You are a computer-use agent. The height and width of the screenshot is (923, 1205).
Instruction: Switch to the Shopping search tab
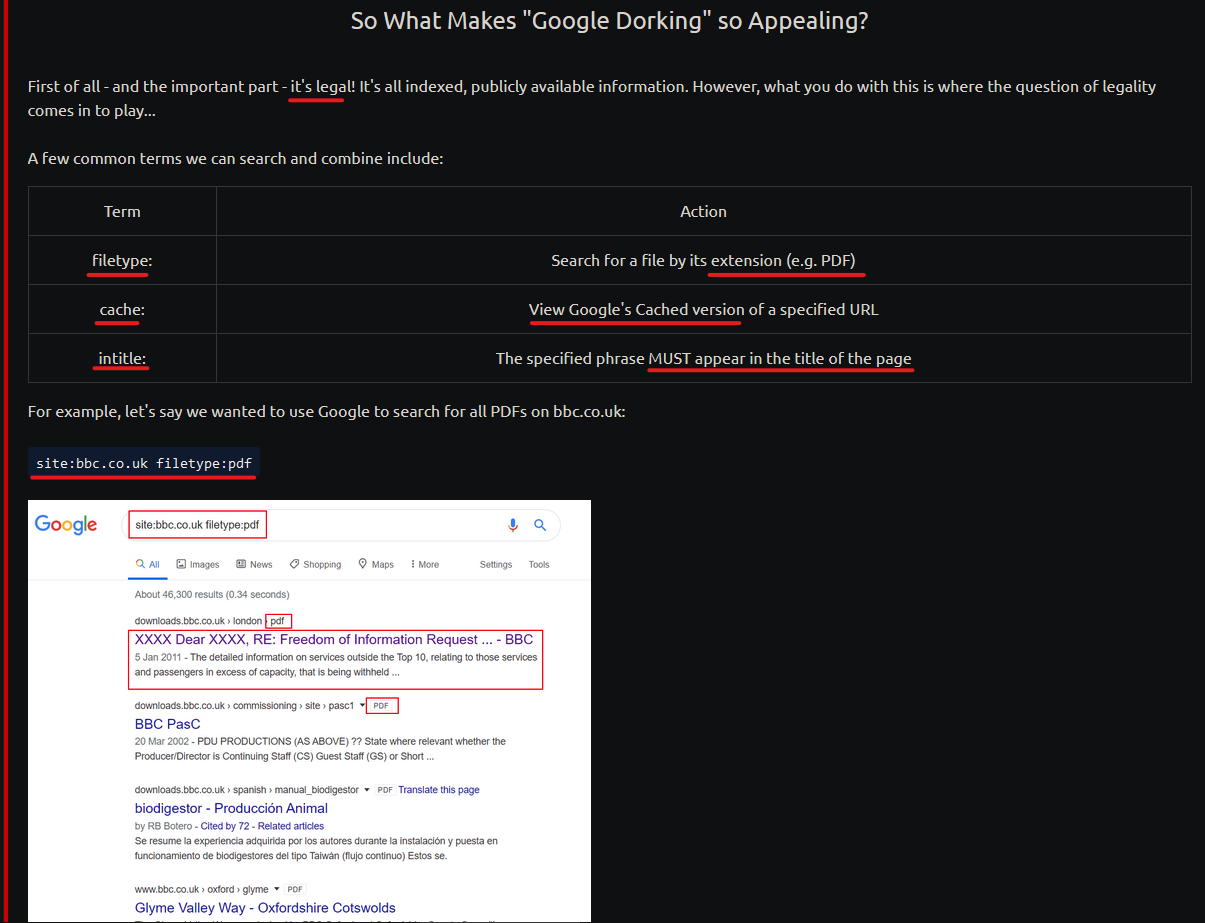[x=315, y=564]
